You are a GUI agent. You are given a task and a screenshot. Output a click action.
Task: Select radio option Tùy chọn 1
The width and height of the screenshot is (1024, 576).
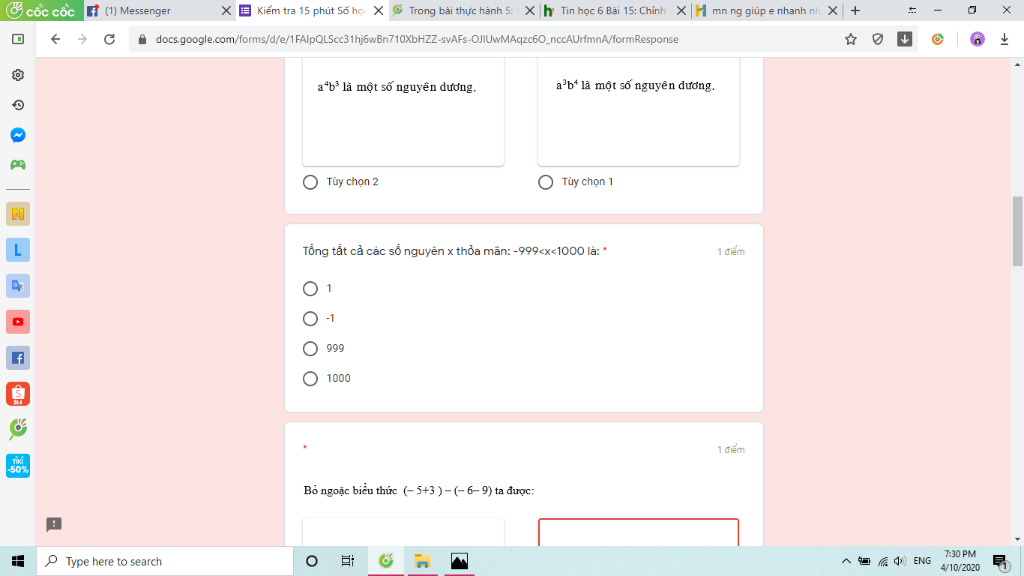click(x=545, y=182)
